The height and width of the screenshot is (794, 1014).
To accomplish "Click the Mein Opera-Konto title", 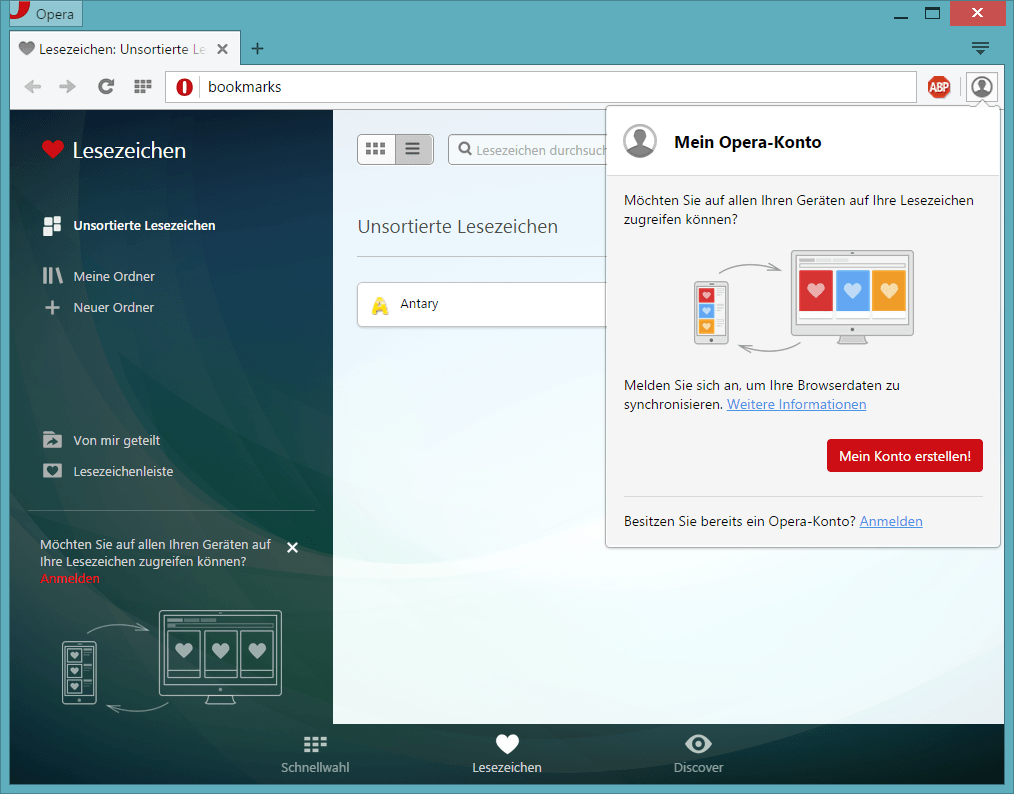I will [748, 142].
